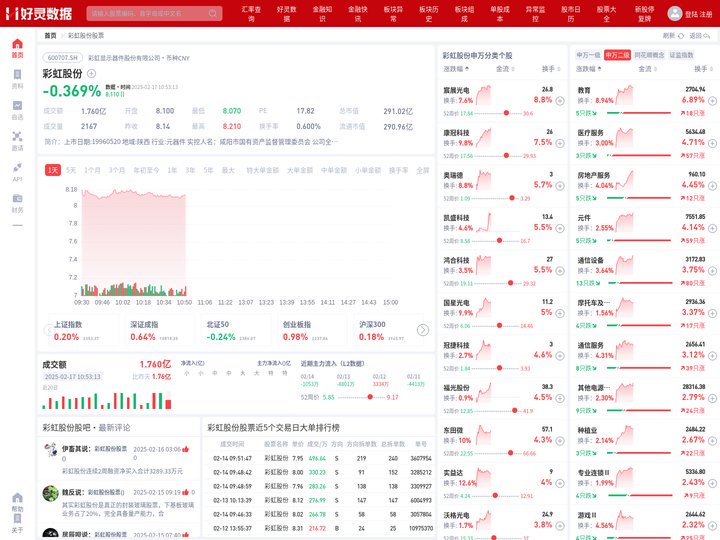The width and height of the screenshot is (720, 540).
Task: Open the 自选 watchlist sidebar icon
Action: coord(17,106)
